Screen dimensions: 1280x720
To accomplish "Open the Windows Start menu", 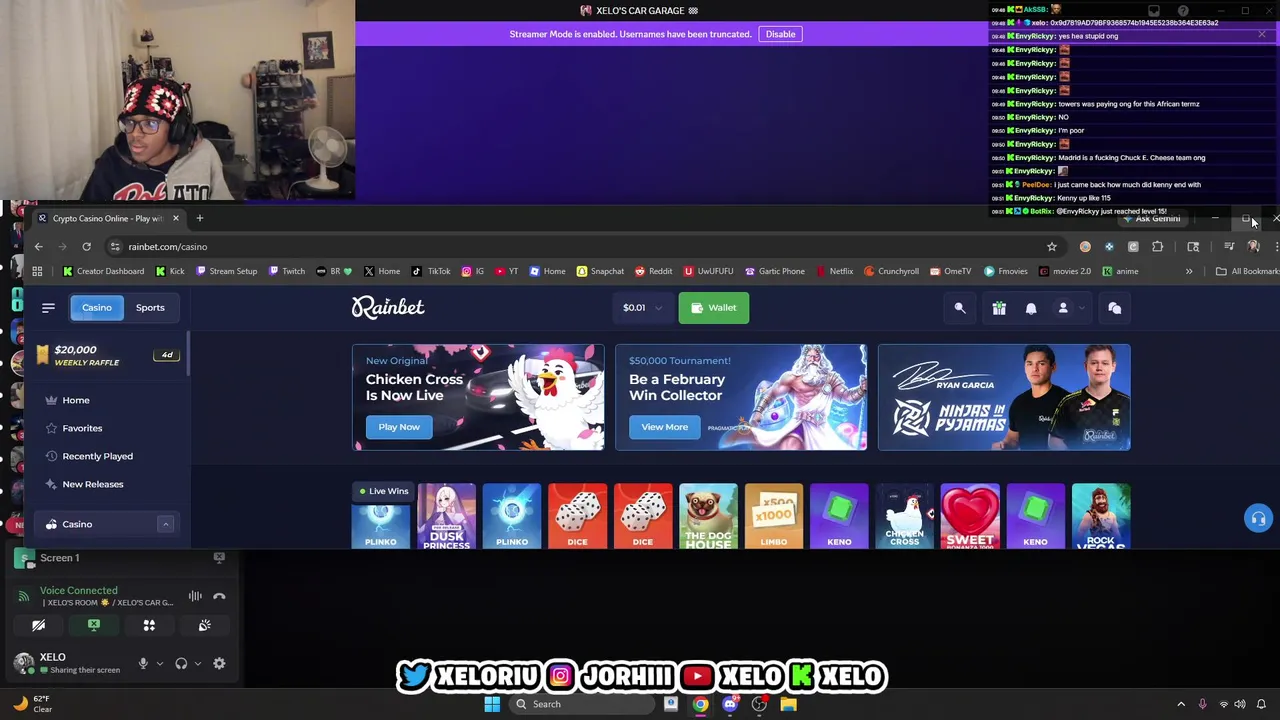I will [492, 704].
